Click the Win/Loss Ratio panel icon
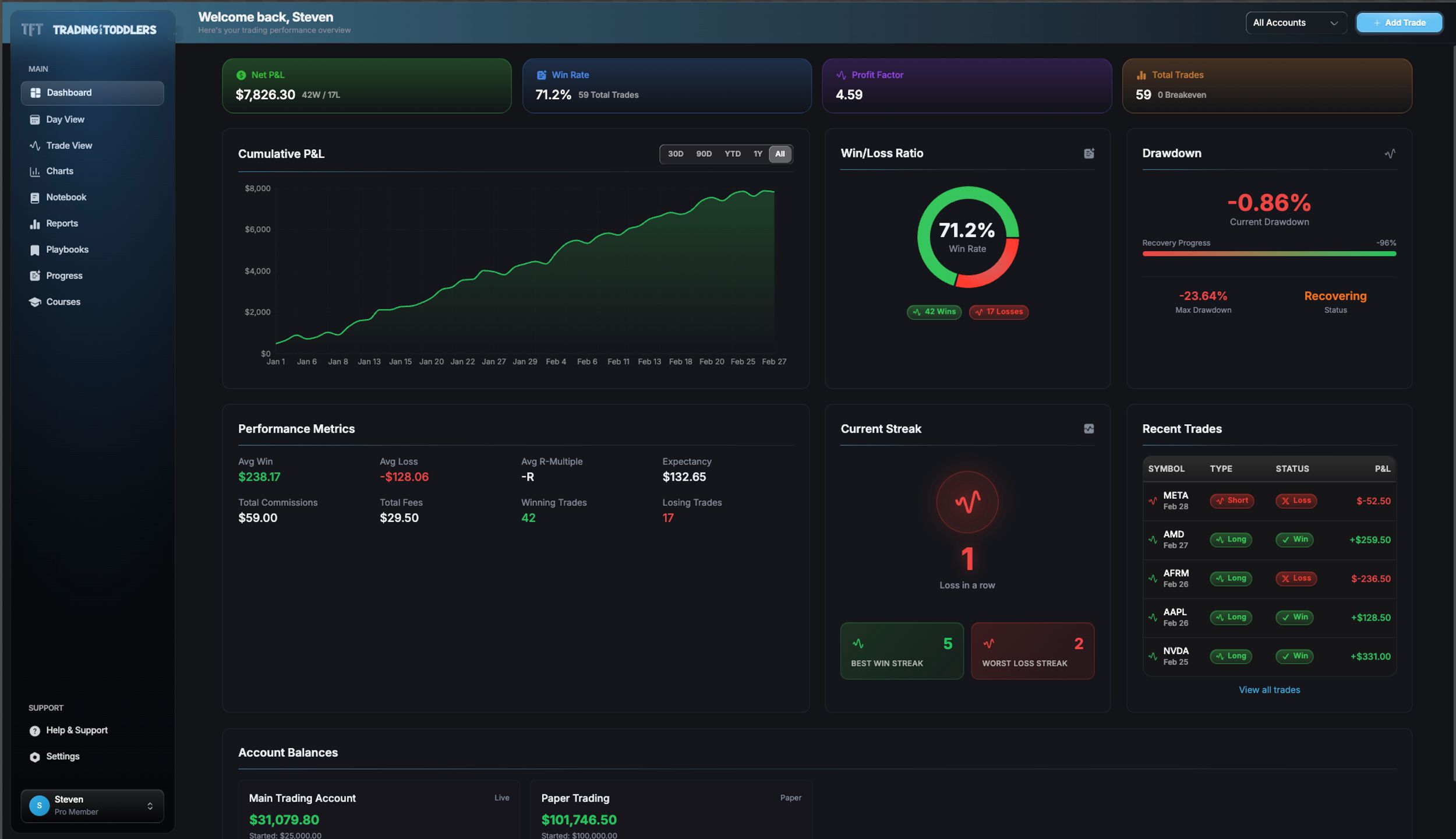 [1089, 153]
